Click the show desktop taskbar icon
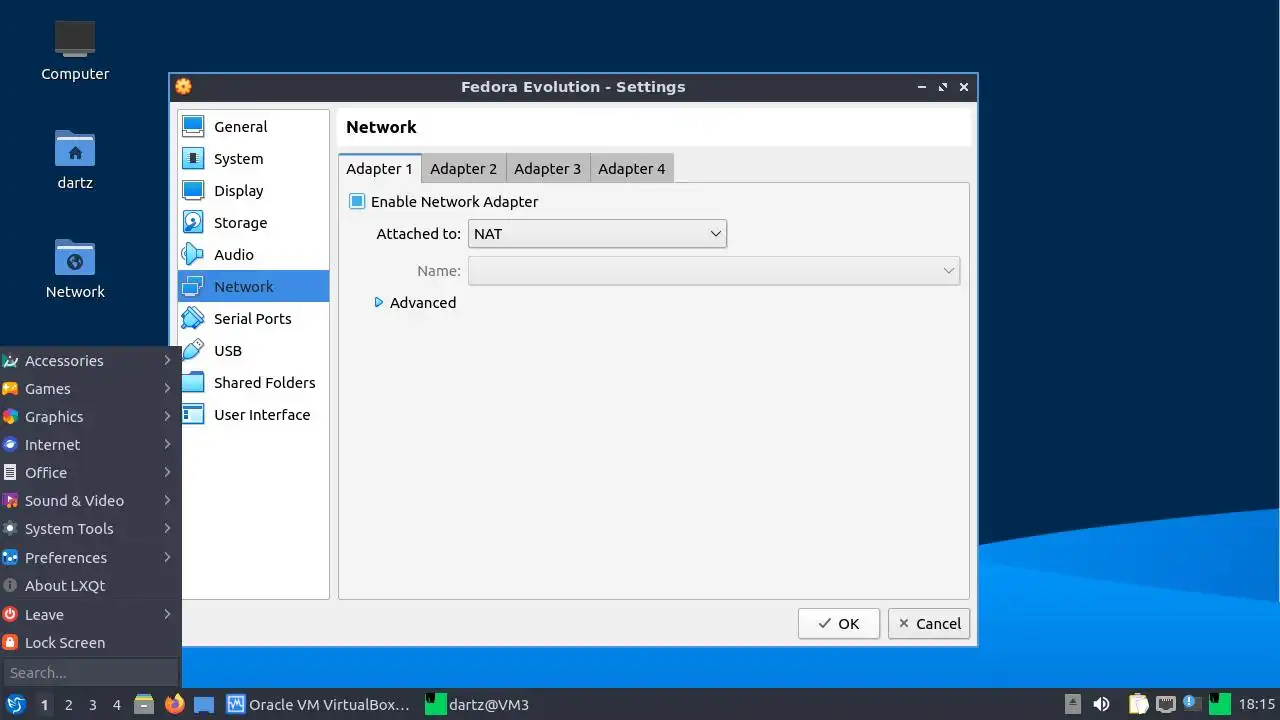The height and width of the screenshot is (720, 1280). 204,705
